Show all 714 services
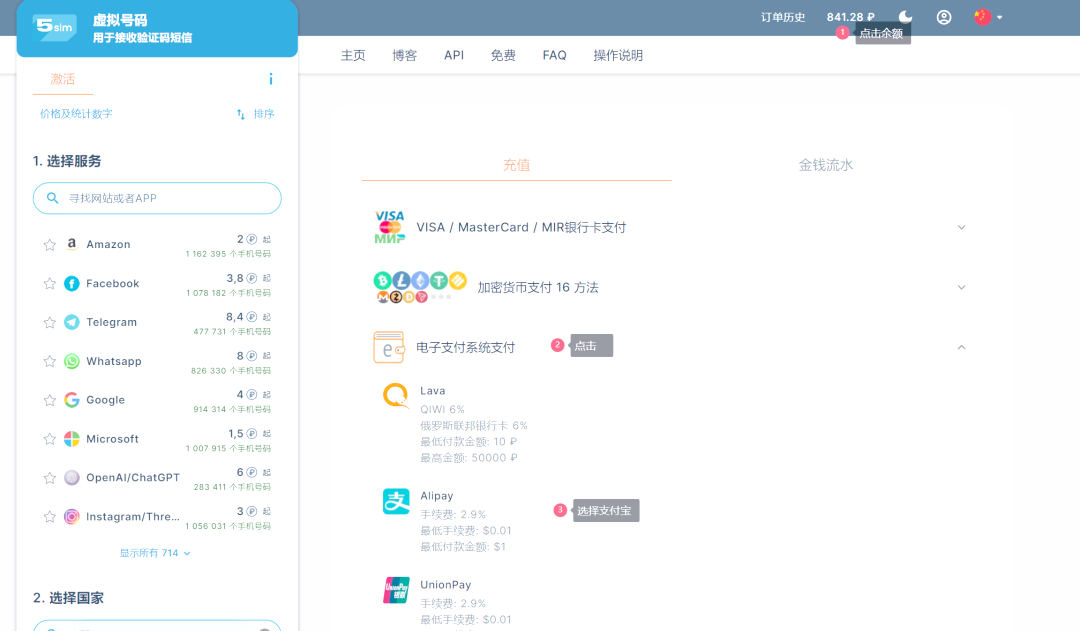Viewport: 1080px width, 631px height. (155, 553)
